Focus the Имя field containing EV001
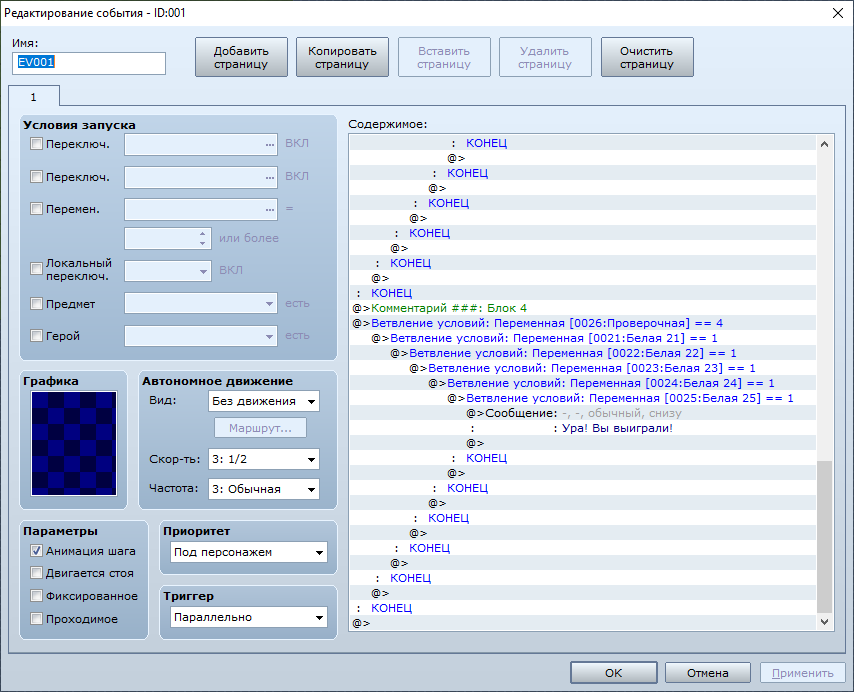 [x=89, y=63]
